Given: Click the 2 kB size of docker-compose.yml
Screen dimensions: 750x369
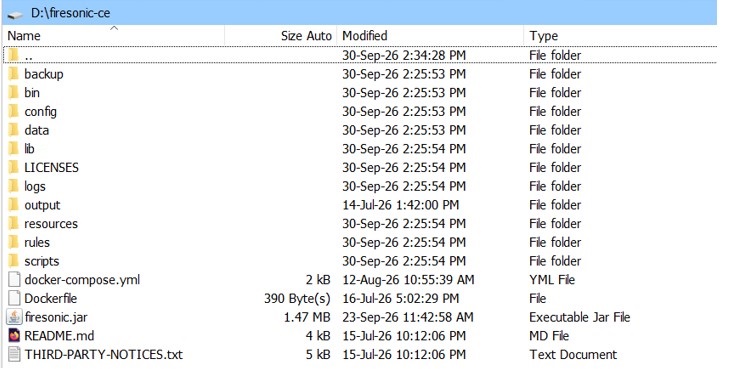Looking at the screenshot, I should [x=318, y=279].
